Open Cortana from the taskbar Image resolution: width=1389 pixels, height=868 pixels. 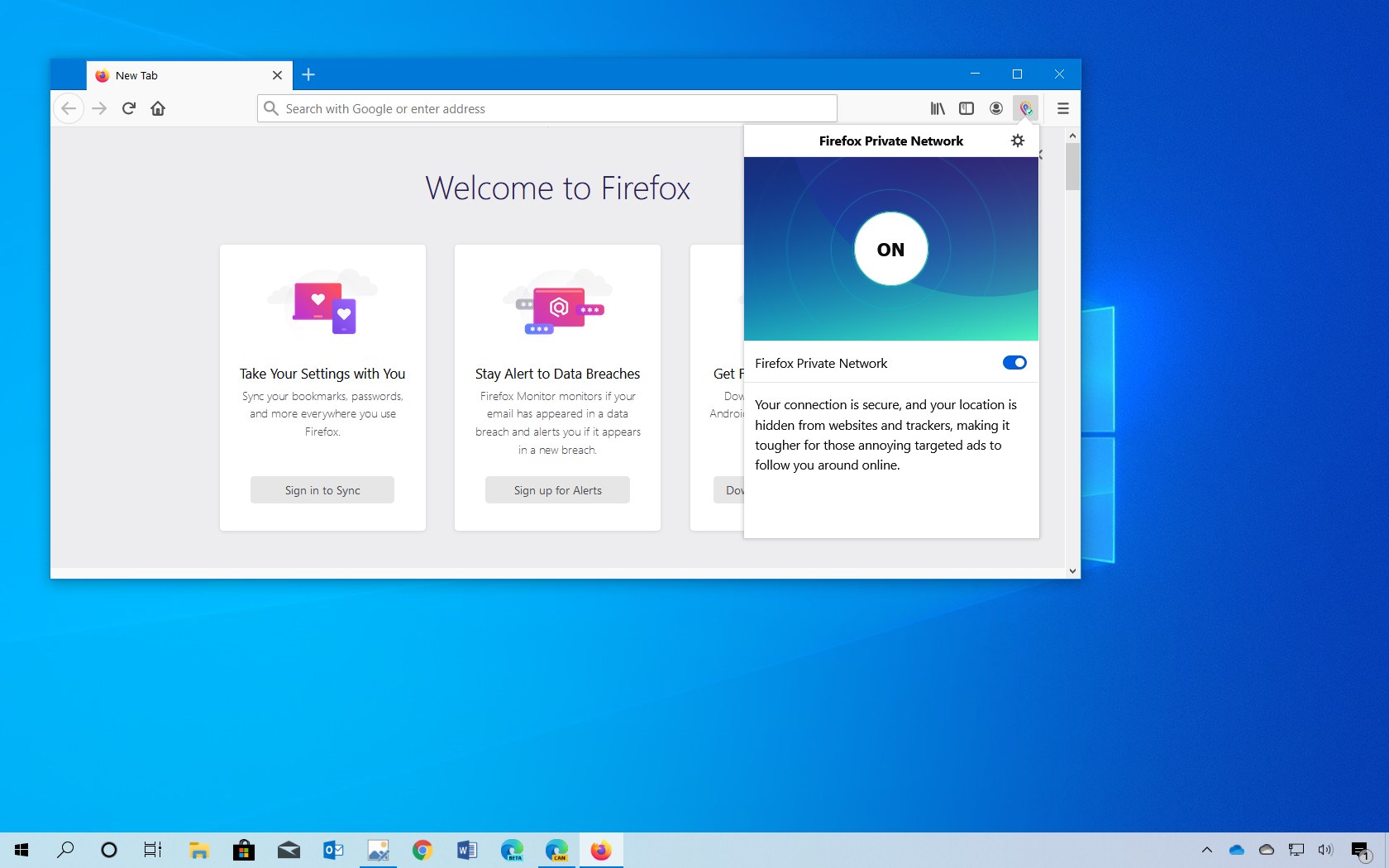[x=109, y=850]
